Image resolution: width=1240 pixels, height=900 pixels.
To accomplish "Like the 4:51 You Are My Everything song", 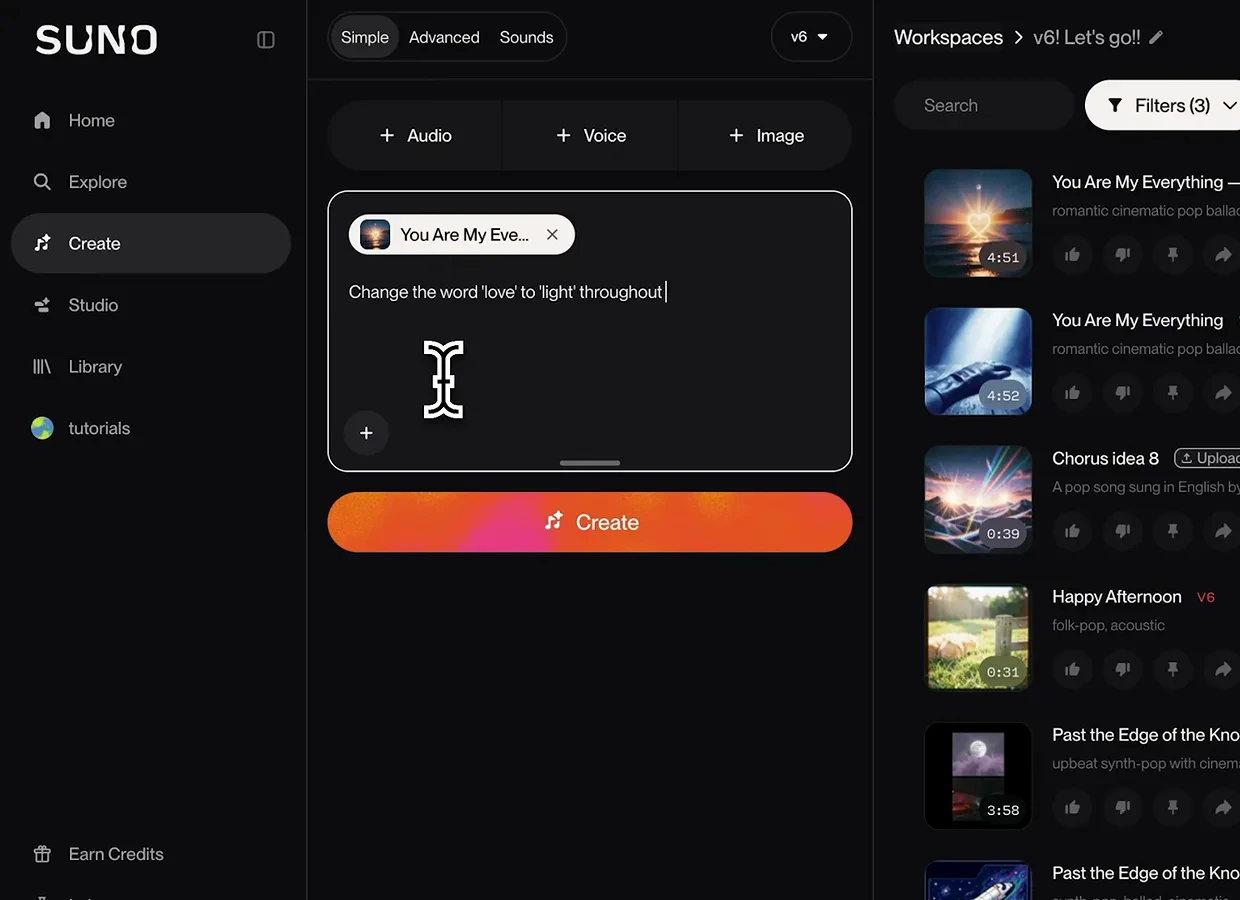I will (x=1072, y=255).
